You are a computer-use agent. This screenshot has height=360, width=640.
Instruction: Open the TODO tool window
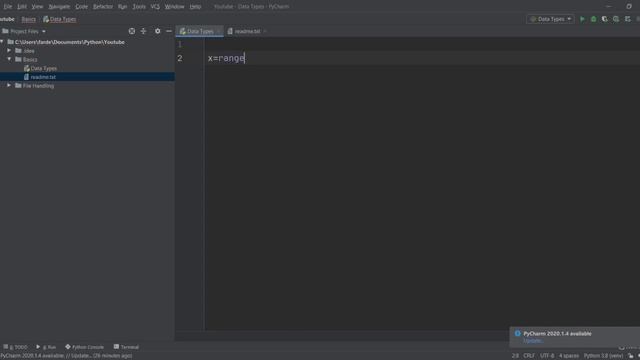pos(16,347)
